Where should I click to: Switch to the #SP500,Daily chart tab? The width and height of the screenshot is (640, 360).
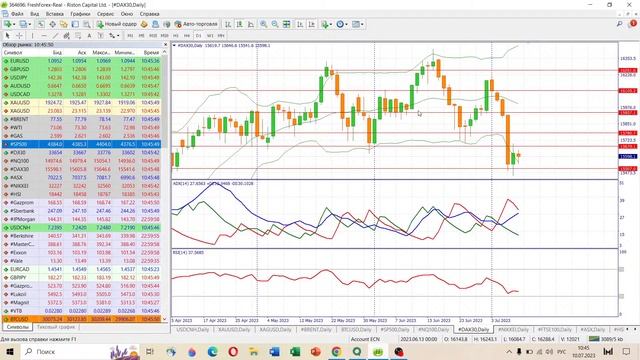click(x=394, y=329)
